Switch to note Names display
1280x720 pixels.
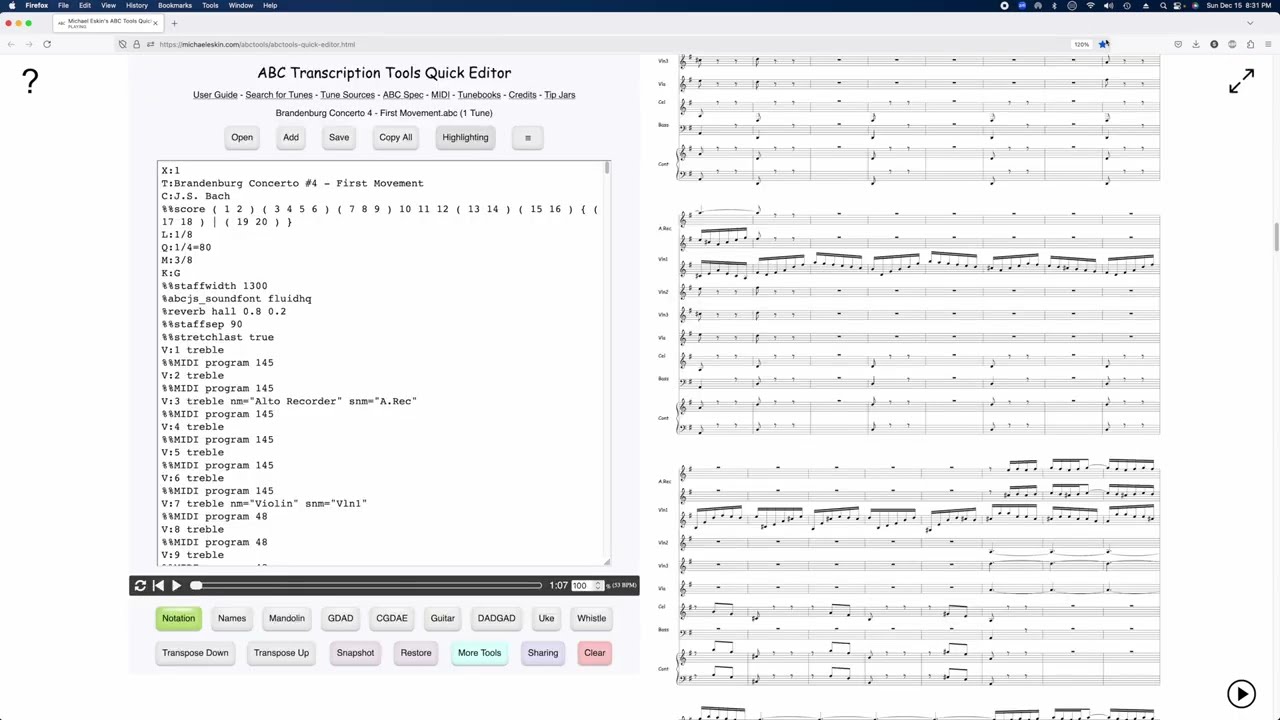[232, 618]
